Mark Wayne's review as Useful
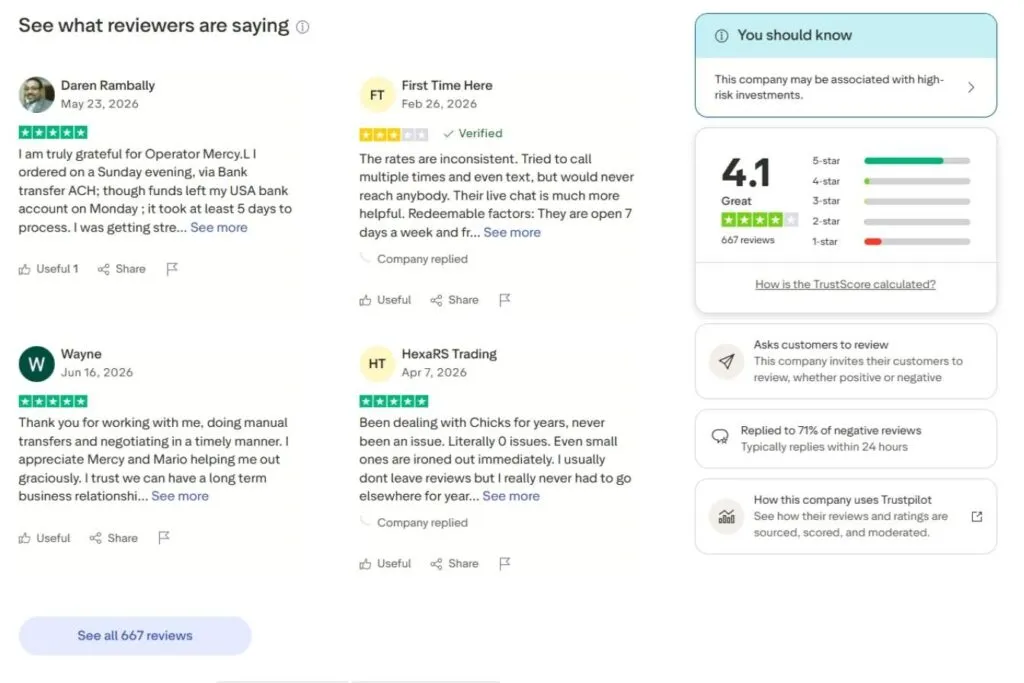Viewport: 1024px width, 683px height. coord(44,538)
